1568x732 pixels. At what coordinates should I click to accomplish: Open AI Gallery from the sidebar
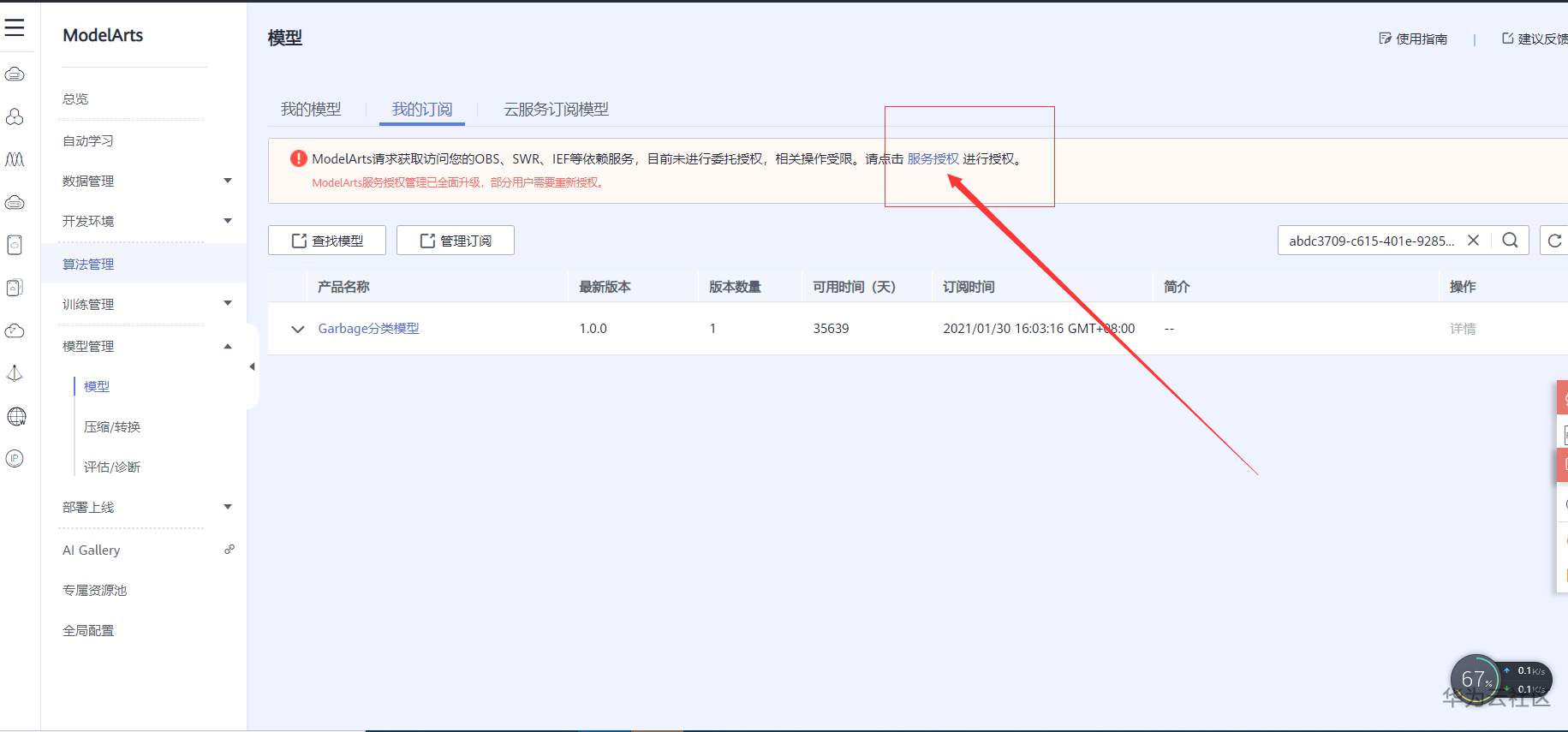coord(92,550)
